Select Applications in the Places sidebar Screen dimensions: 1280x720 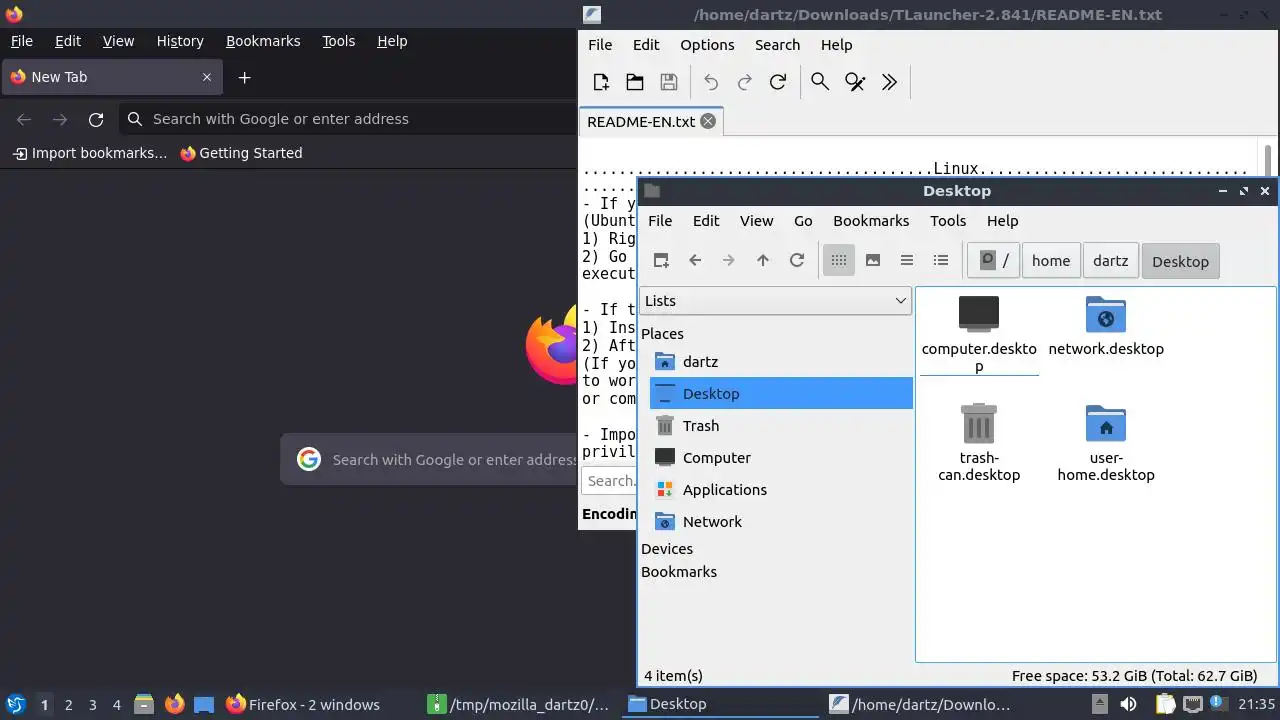(x=781, y=490)
